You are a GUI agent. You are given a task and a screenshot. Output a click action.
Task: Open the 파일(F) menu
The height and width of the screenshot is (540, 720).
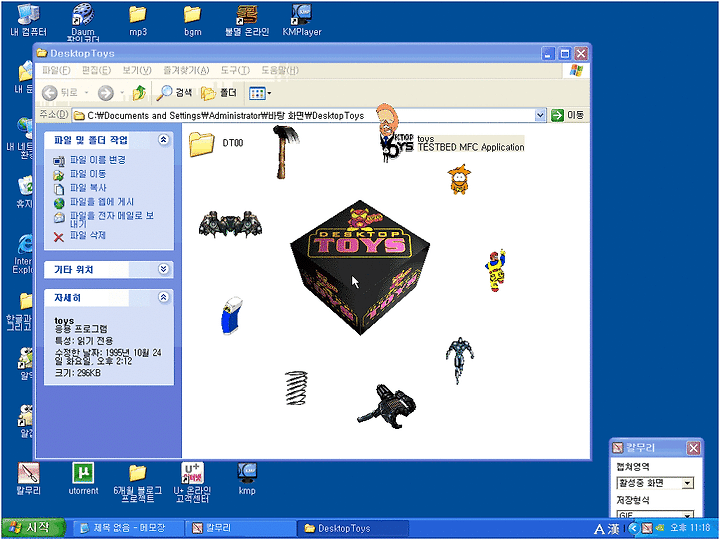click(56, 70)
